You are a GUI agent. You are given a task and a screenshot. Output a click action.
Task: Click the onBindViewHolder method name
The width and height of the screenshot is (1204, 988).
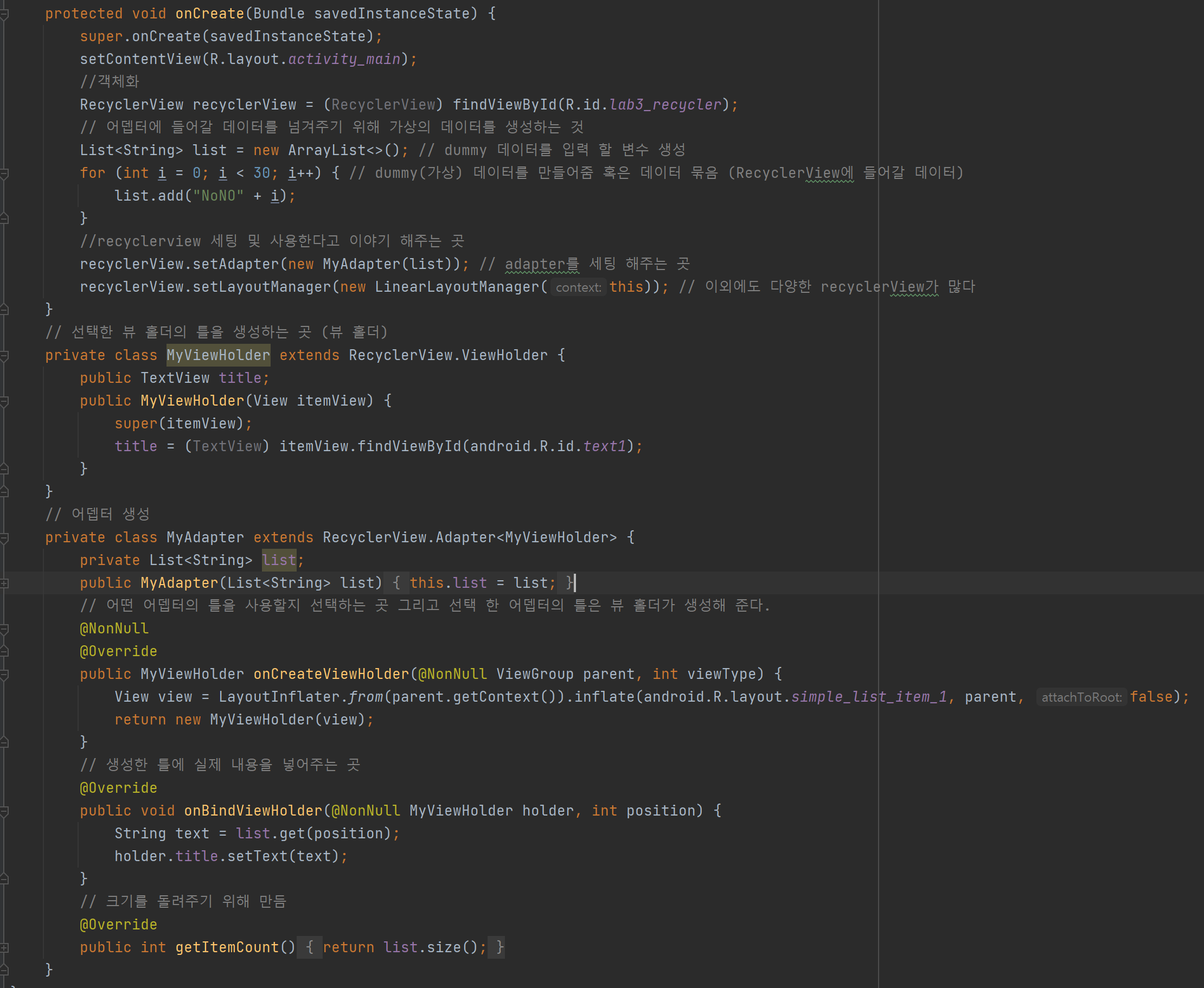pos(253,811)
